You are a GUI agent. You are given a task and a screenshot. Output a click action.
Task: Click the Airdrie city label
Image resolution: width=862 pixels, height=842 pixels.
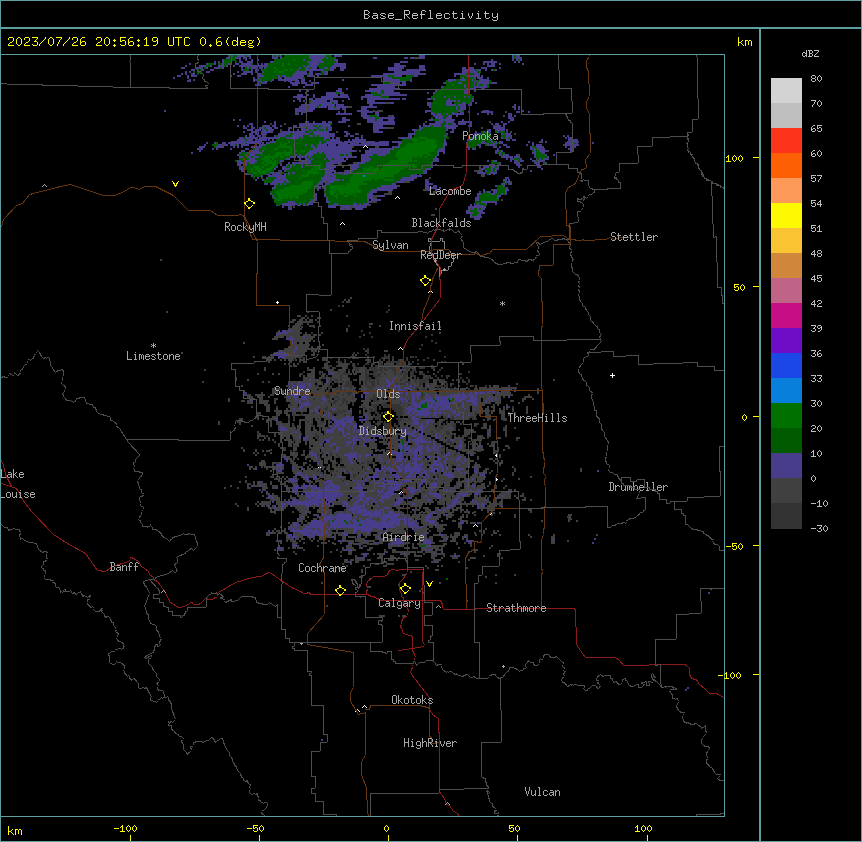404,537
